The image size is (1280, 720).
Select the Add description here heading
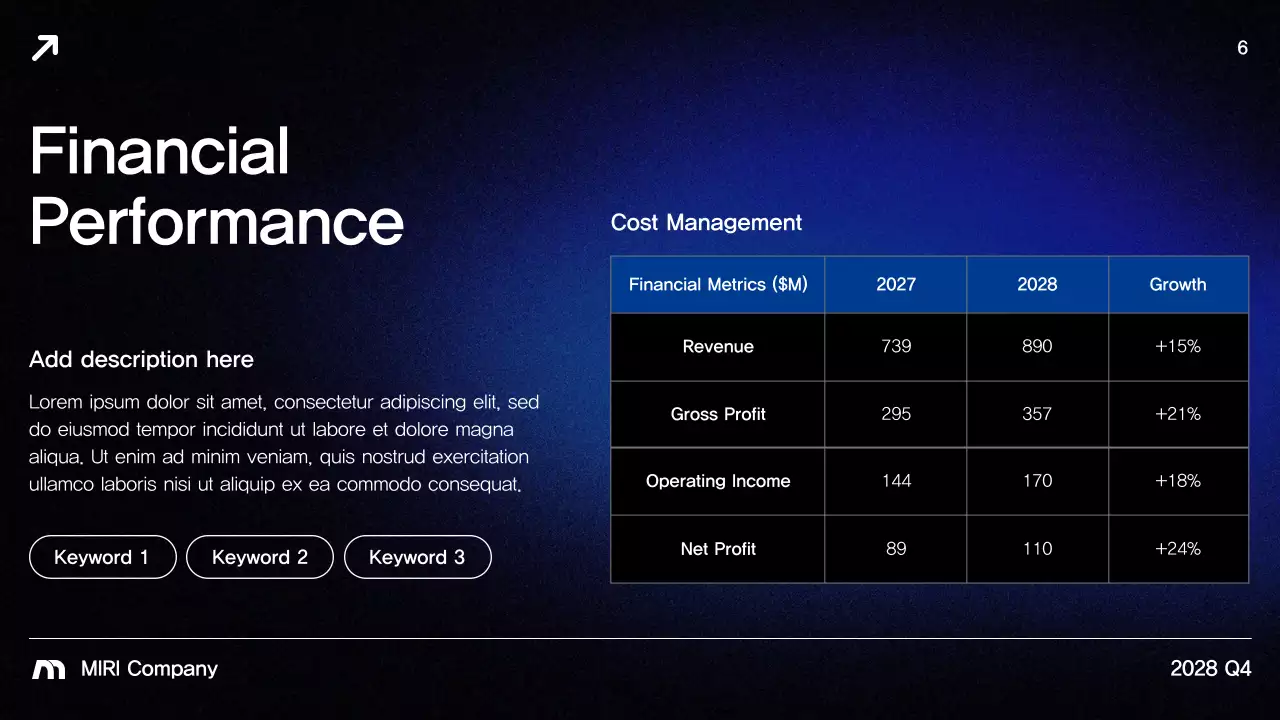pyautogui.click(x=141, y=359)
